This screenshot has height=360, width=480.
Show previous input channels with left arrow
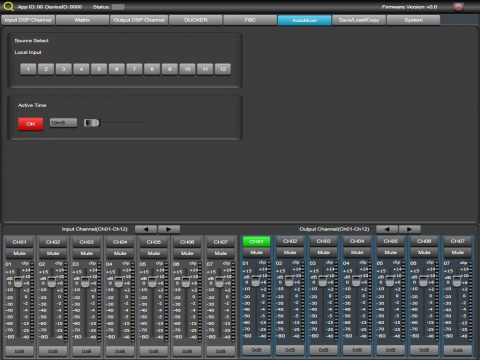pyautogui.click(x=146, y=229)
